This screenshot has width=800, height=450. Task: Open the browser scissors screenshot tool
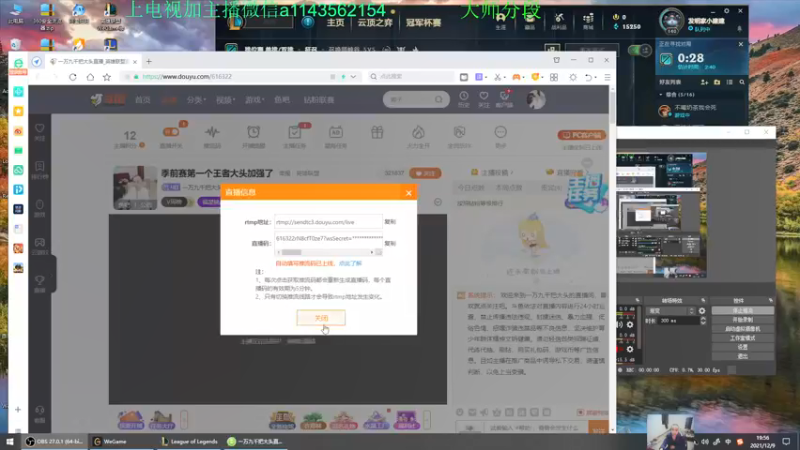tap(497, 77)
